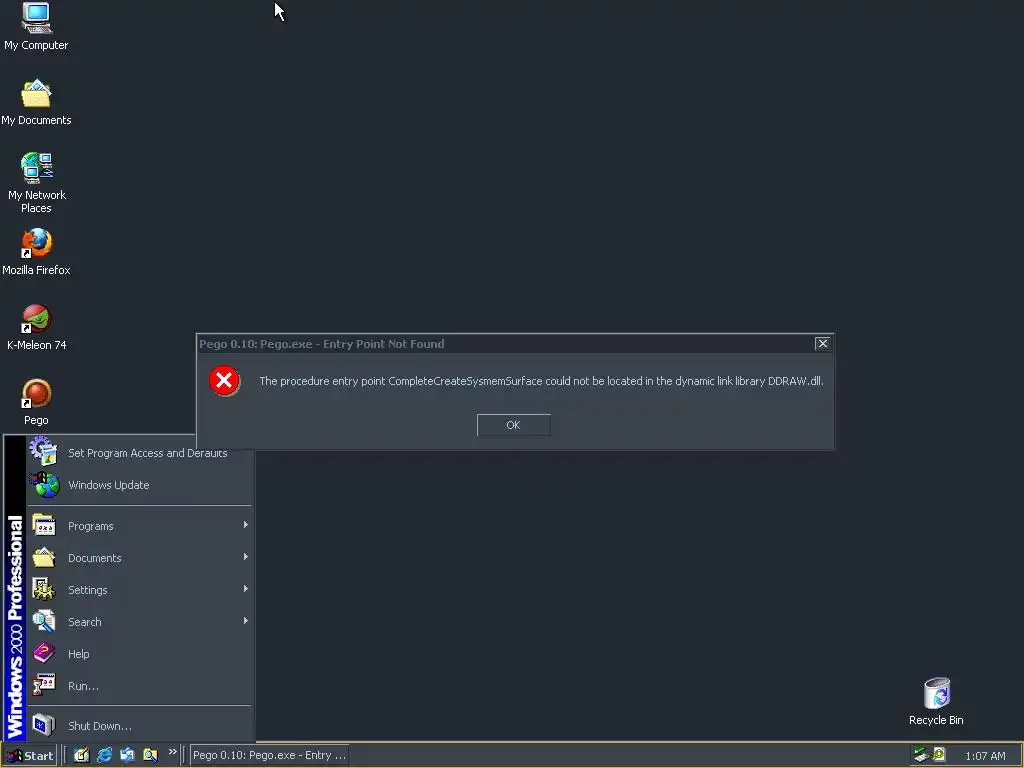The height and width of the screenshot is (768, 1024).
Task: Open the Run... dialog
Action: (x=138, y=686)
